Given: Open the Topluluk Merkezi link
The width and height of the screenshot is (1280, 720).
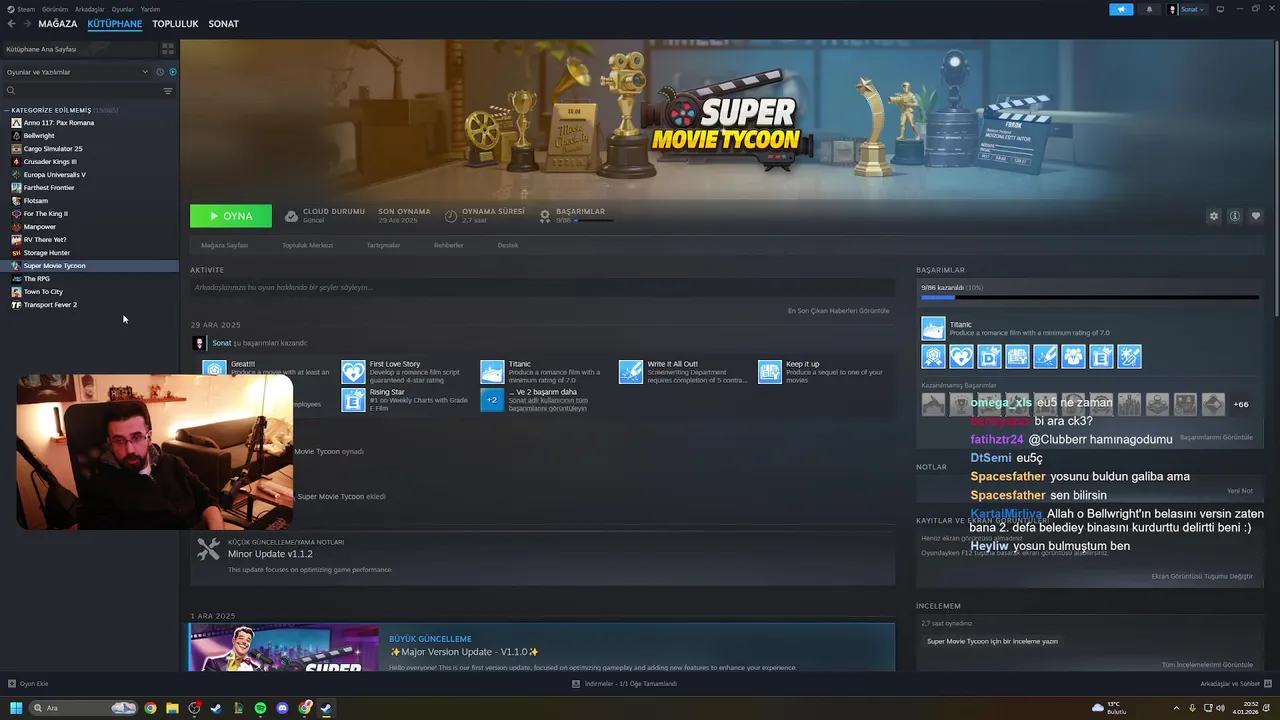Looking at the screenshot, I should pos(307,245).
